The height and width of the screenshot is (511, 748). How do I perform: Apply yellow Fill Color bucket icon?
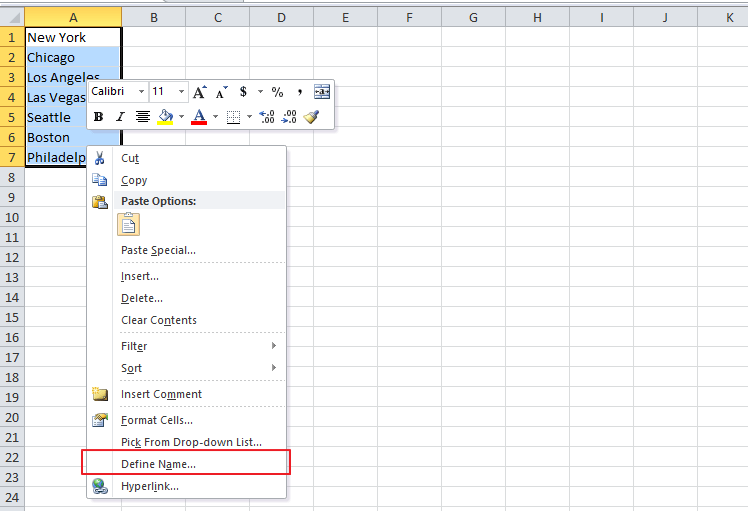[165, 116]
